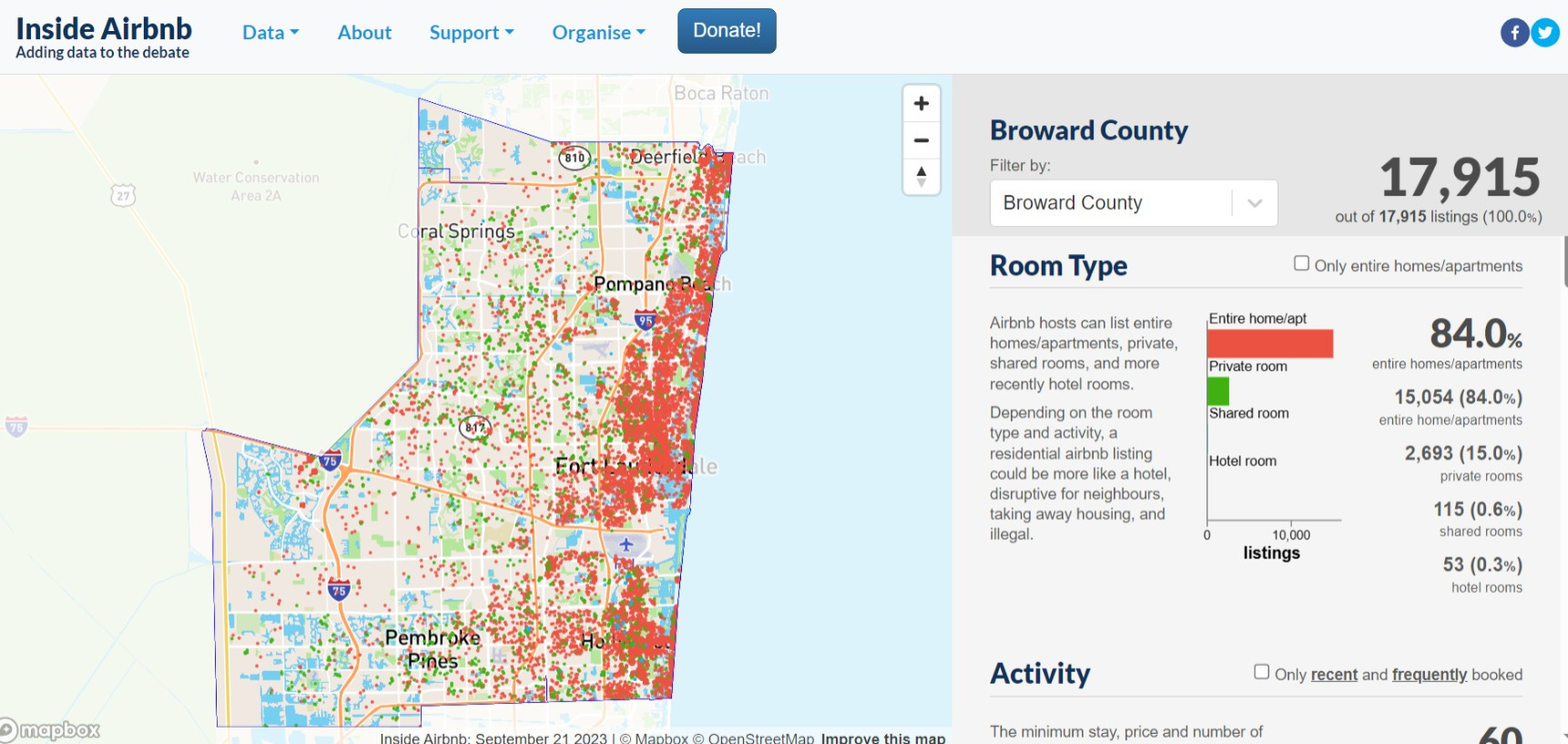Click the Broward County title
The height and width of the screenshot is (744, 1568).
pyautogui.click(x=1088, y=130)
